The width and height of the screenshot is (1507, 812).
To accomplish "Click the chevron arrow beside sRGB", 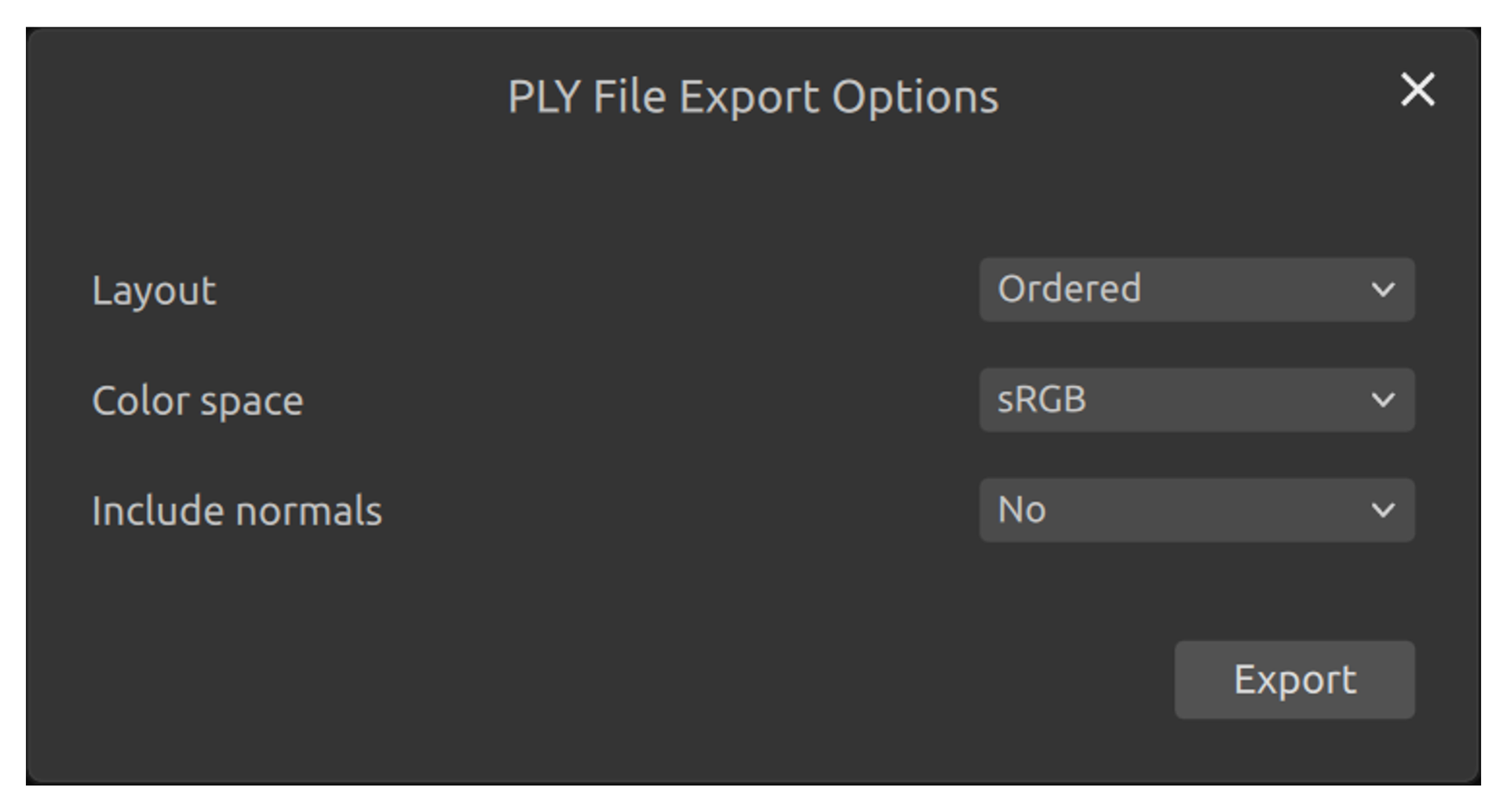I will pos(1382,400).
